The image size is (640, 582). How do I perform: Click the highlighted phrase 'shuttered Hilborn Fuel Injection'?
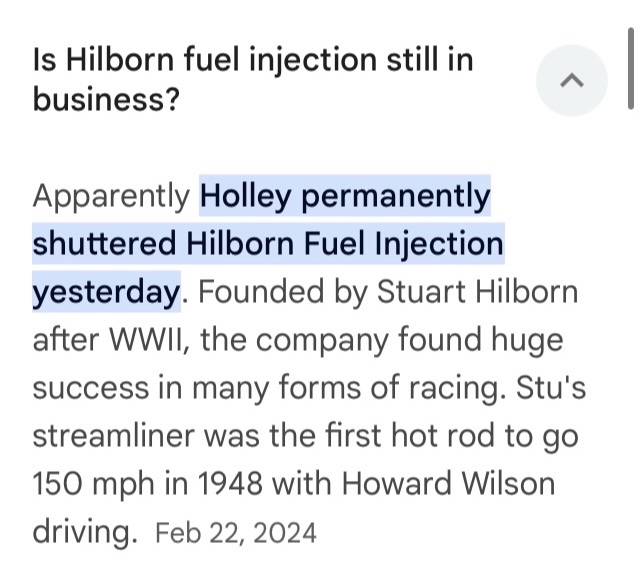click(x=268, y=244)
